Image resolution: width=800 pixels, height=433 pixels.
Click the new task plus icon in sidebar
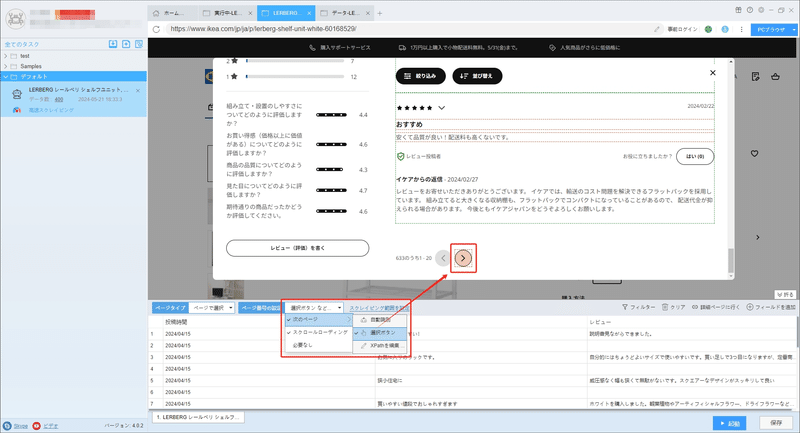126,44
